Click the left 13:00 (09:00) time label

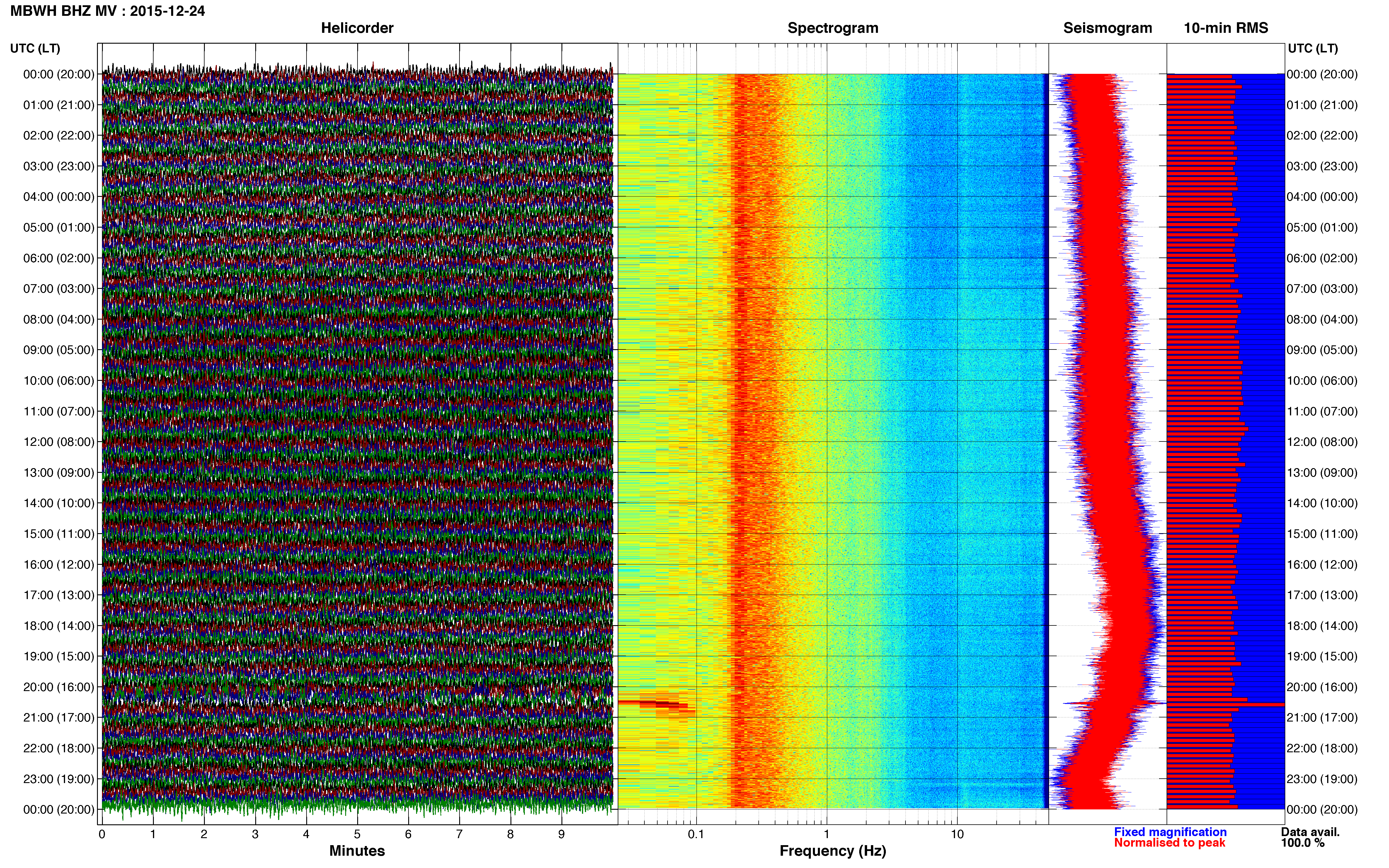click(x=59, y=473)
